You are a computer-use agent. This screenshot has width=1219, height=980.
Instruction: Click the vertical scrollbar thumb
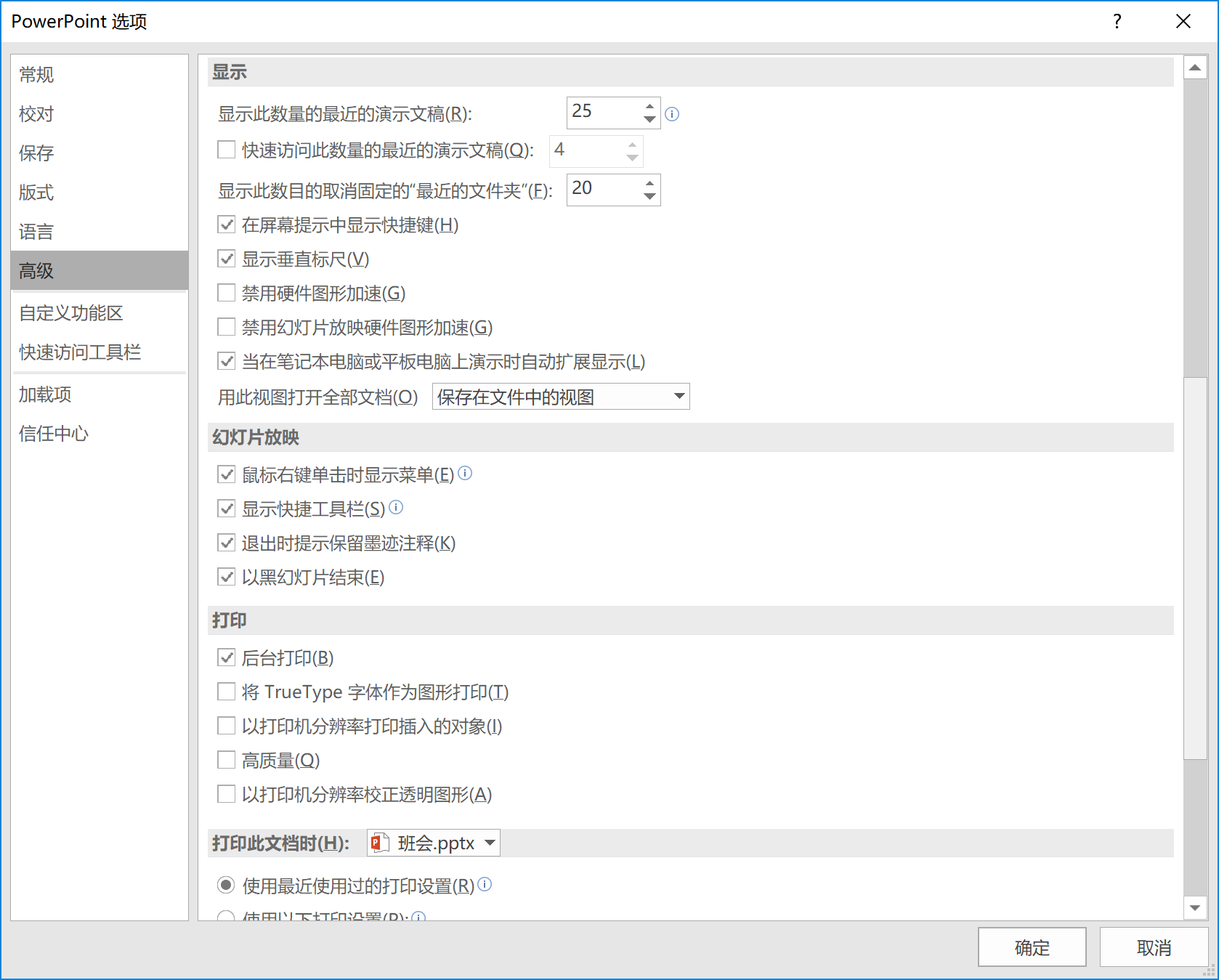point(1195,568)
